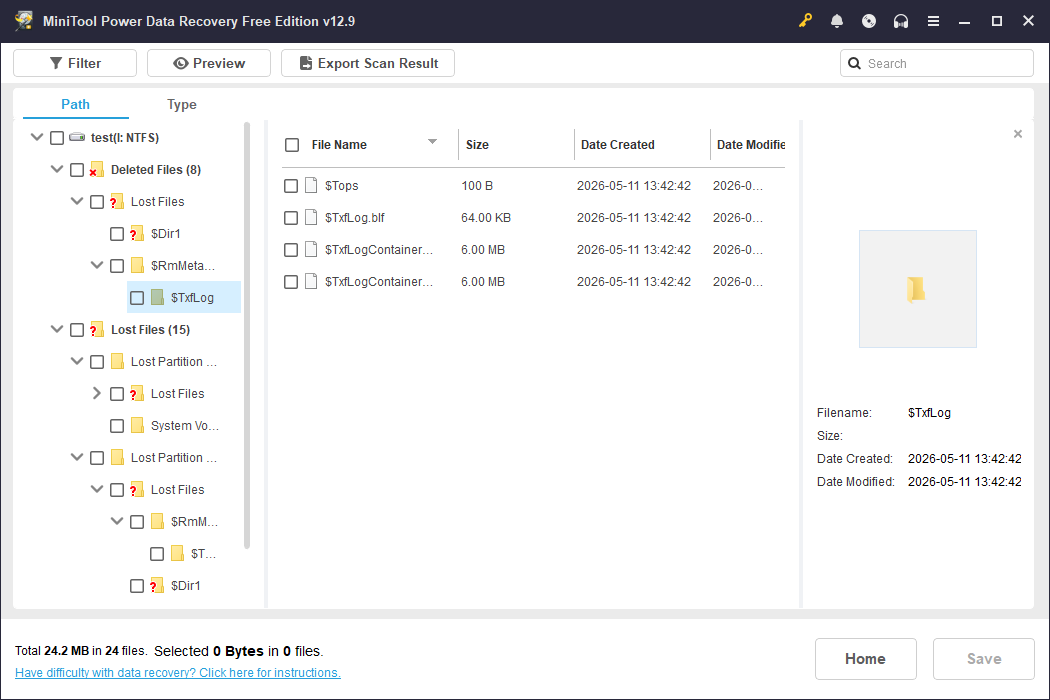Click the key register icon in title bar

tap(805, 21)
